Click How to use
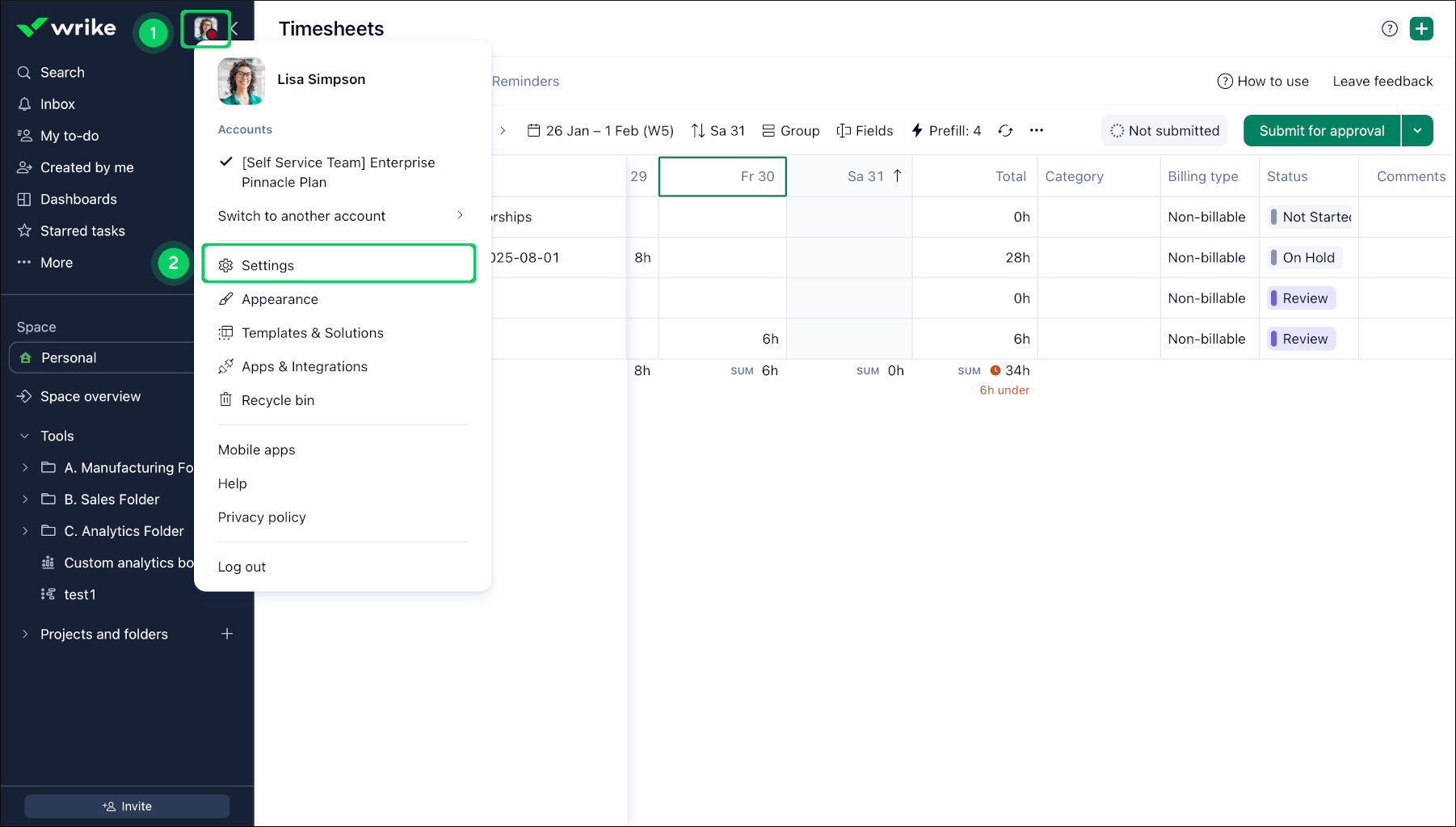Image resolution: width=1456 pixels, height=827 pixels. point(1263,81)
